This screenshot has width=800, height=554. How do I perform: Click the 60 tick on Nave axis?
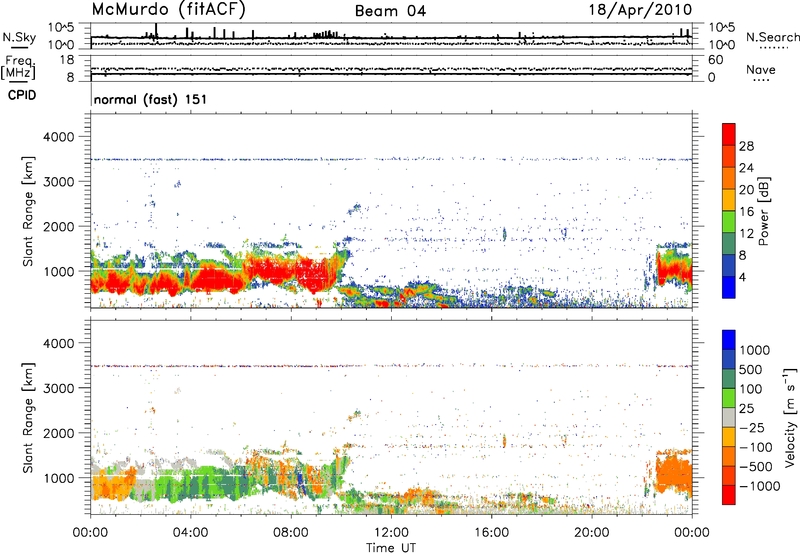[716, 60]
